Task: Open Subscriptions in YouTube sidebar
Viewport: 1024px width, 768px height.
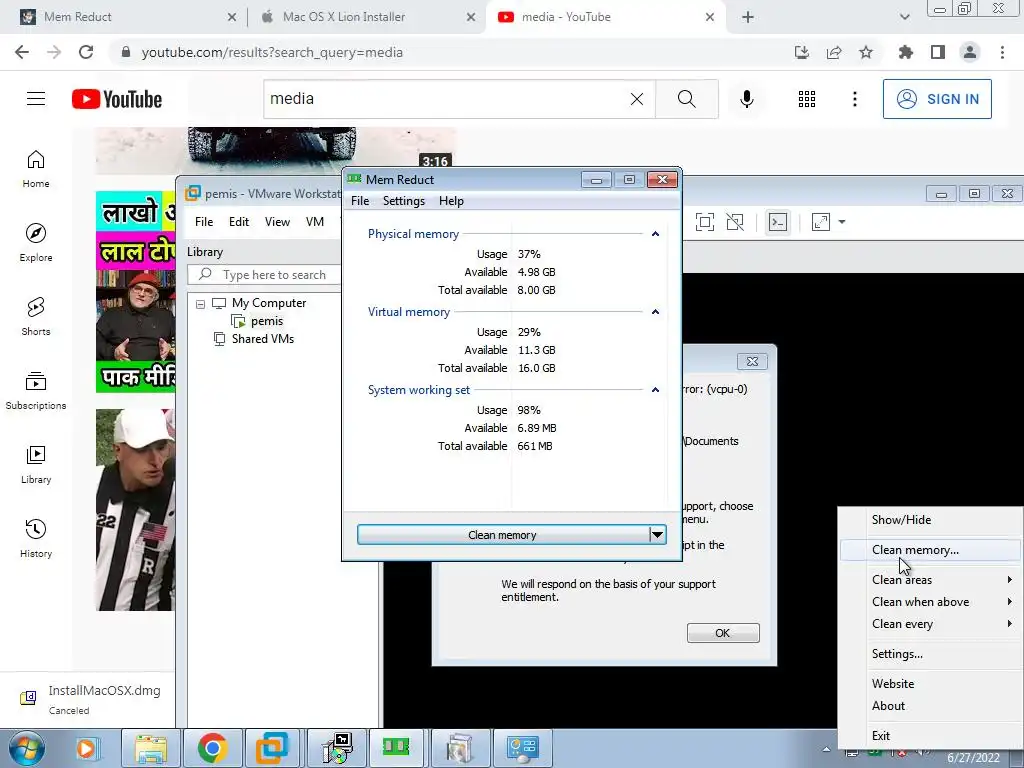Action: 36,390
